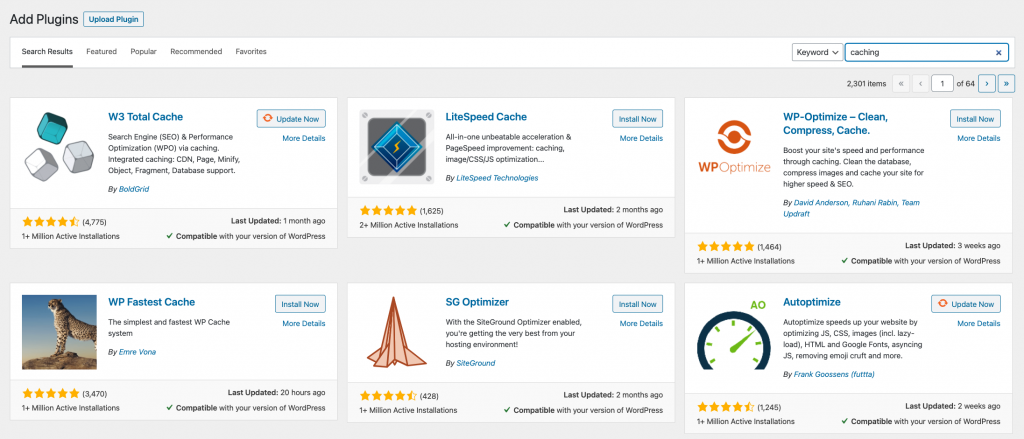
Task: Install SG Optimizer now
Action: point(637,304)
